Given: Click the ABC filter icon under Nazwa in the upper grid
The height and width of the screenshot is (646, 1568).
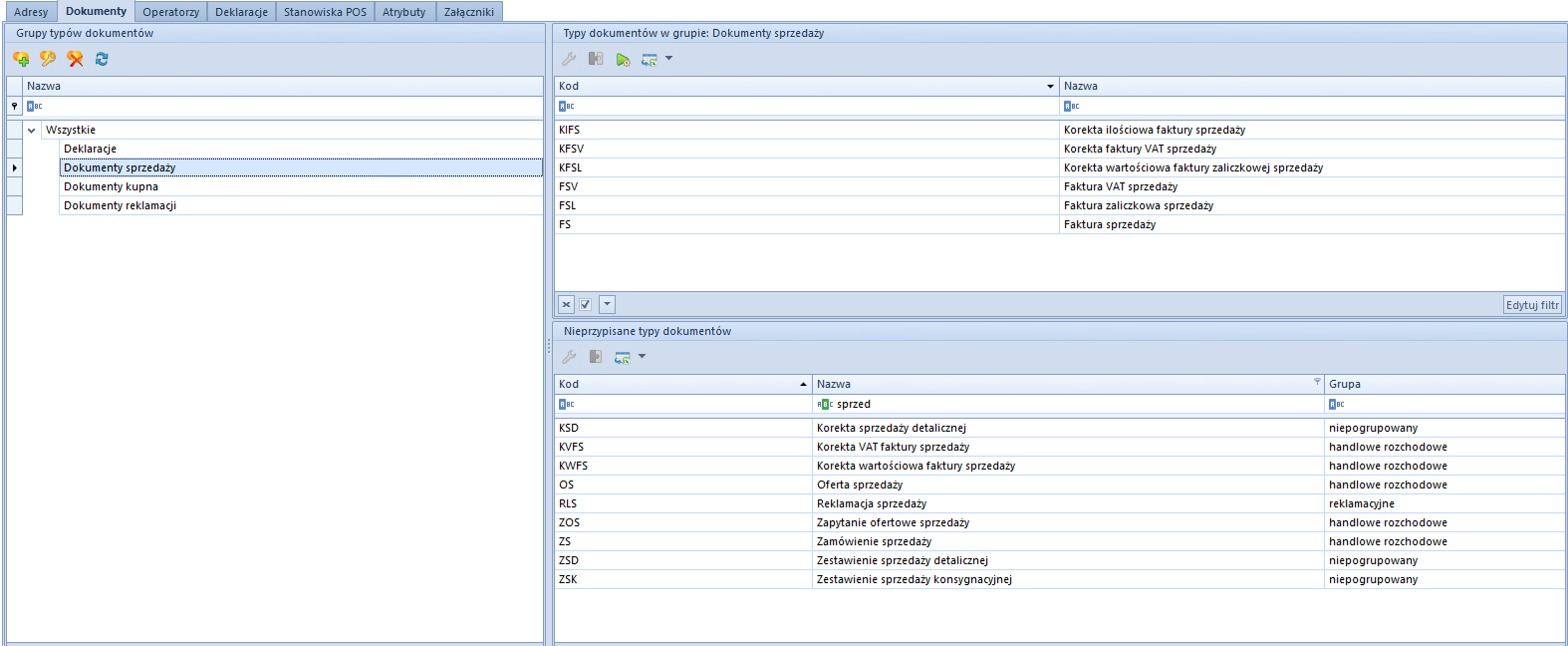Looking at the screenshot, I should 1072,106.
